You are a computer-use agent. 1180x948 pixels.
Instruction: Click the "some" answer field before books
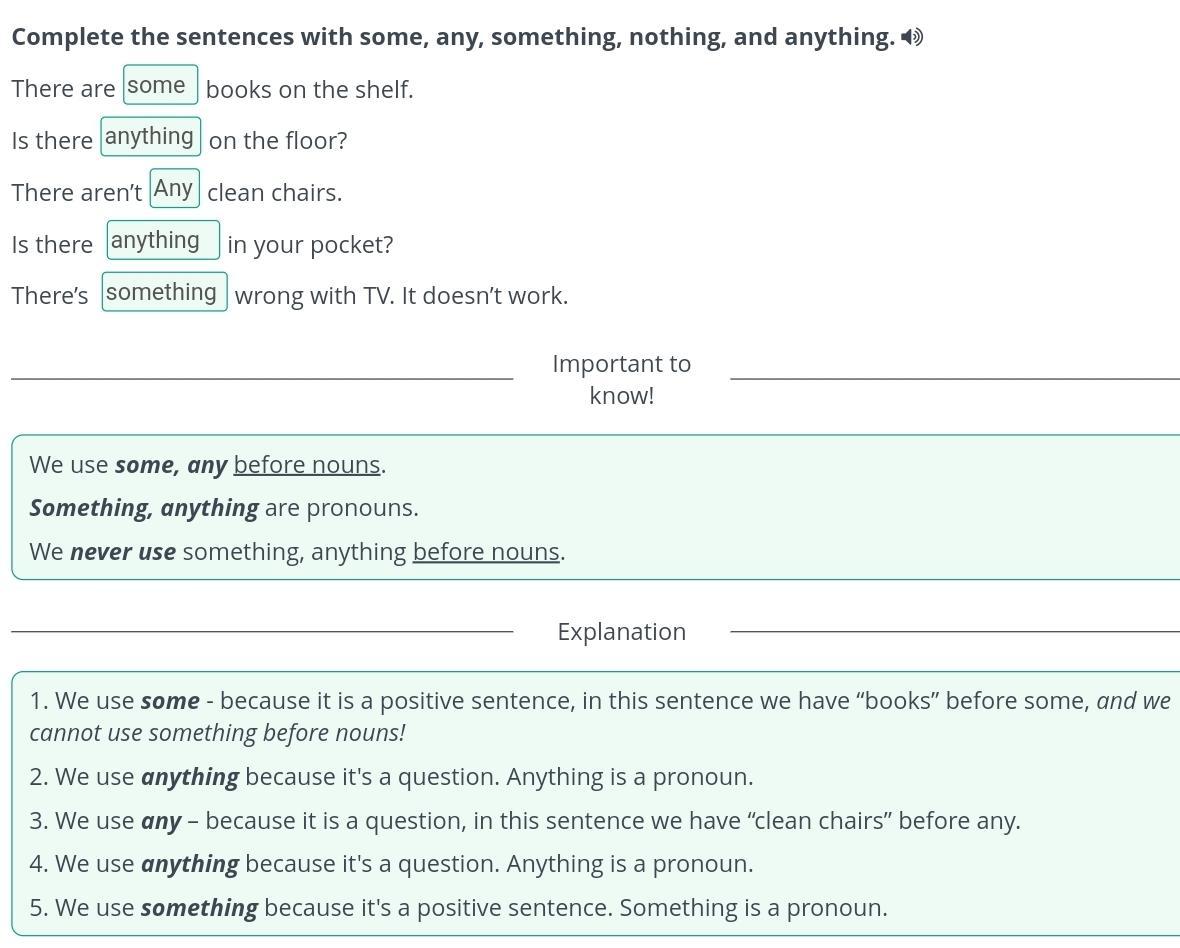[160, 85]
